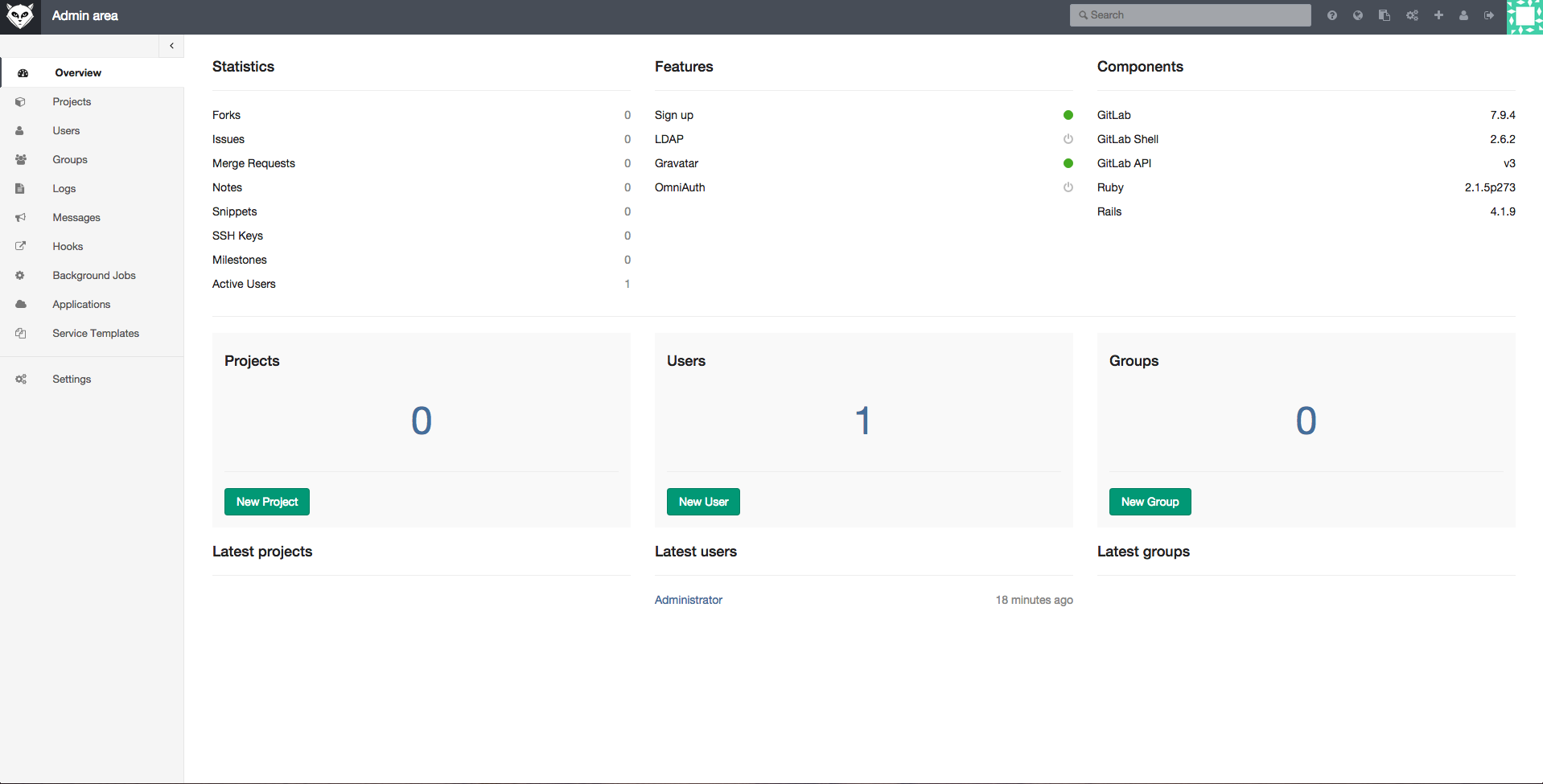
Task: Click the OmniAuth power-off status icon
Action: click(x=1068, y=187)
